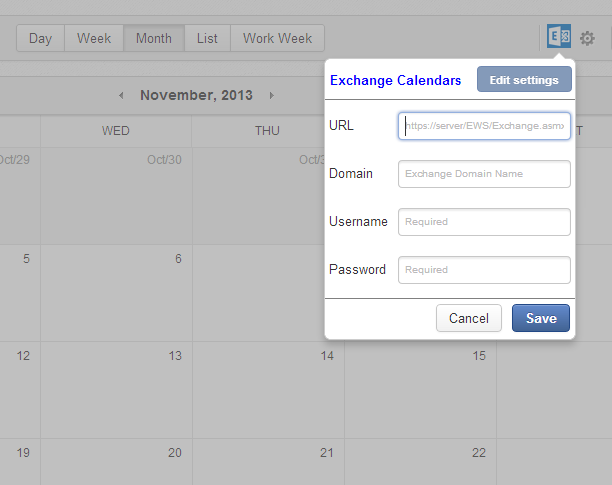Select the Month view tab
Screen dimensions: 612x485
(x=154, y=38)
